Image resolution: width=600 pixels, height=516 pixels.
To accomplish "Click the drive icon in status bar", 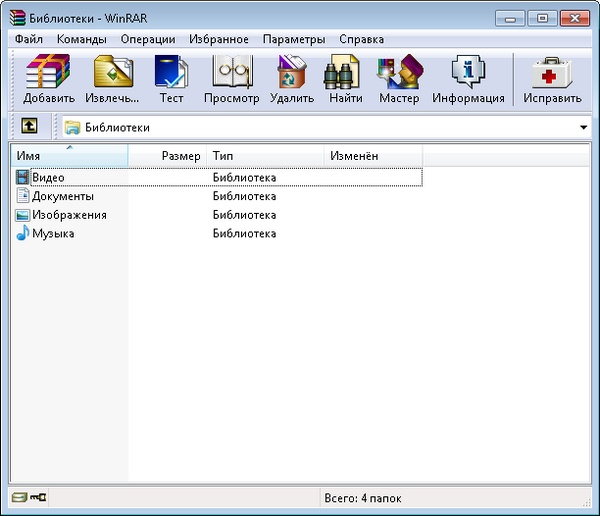I will (x=19, y=497).
